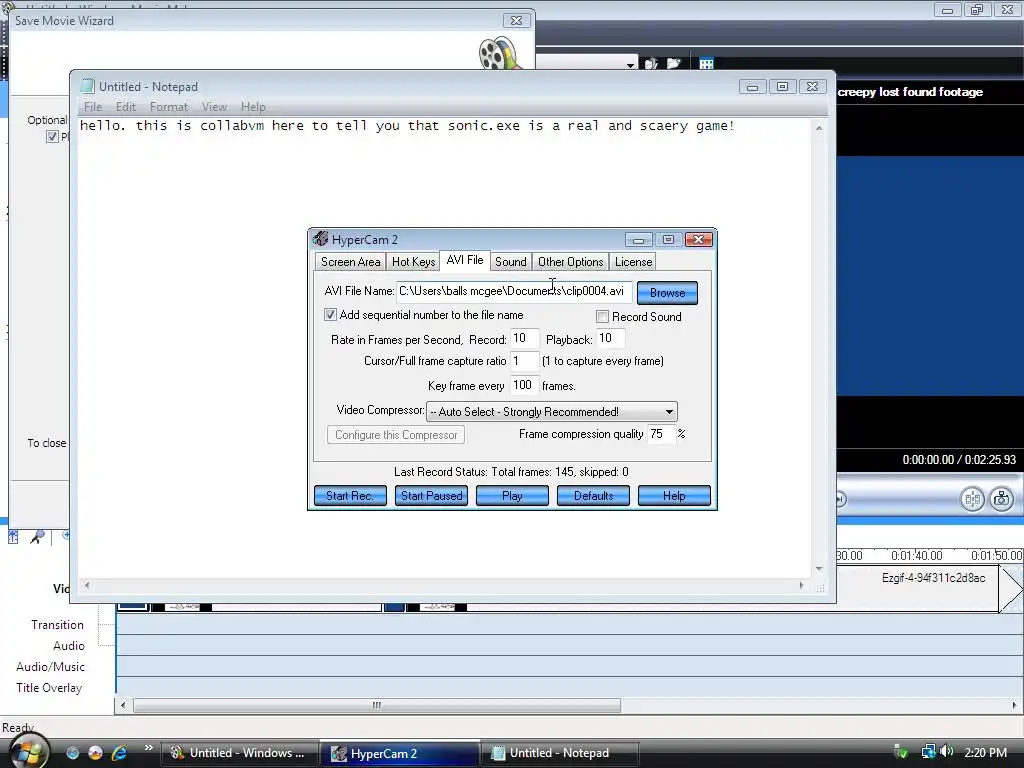1024x768 pixels.
Task: Switch to Untitled - Windows Movie Maker taskbar button
Action: pyautogui.click(x=240, y=753)
